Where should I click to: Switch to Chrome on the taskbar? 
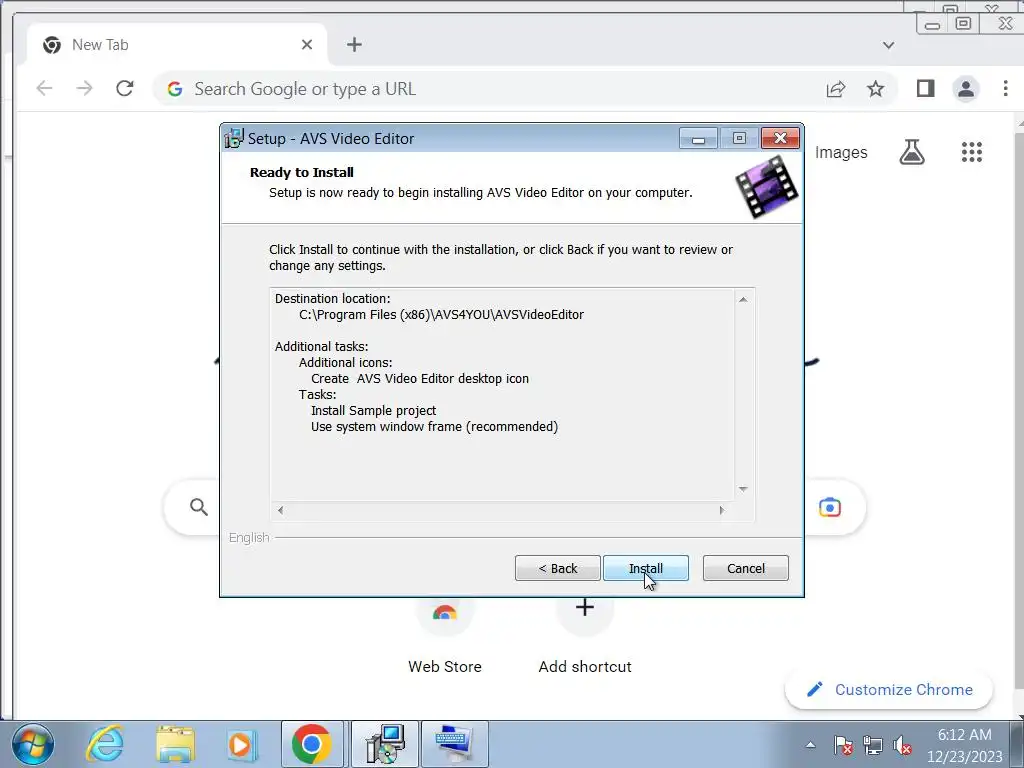point(312,744)
